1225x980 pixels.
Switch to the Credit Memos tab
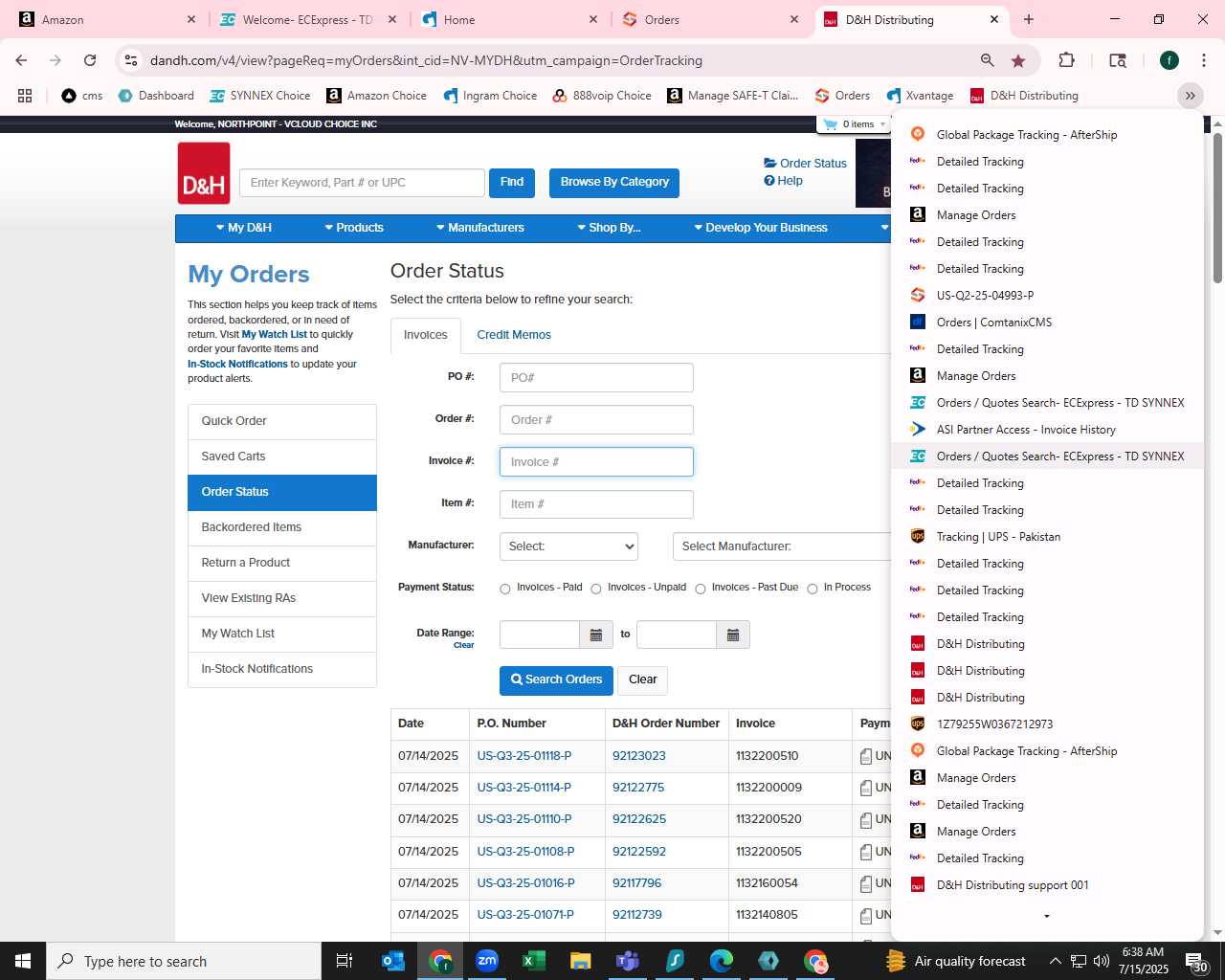coord(514,335)
